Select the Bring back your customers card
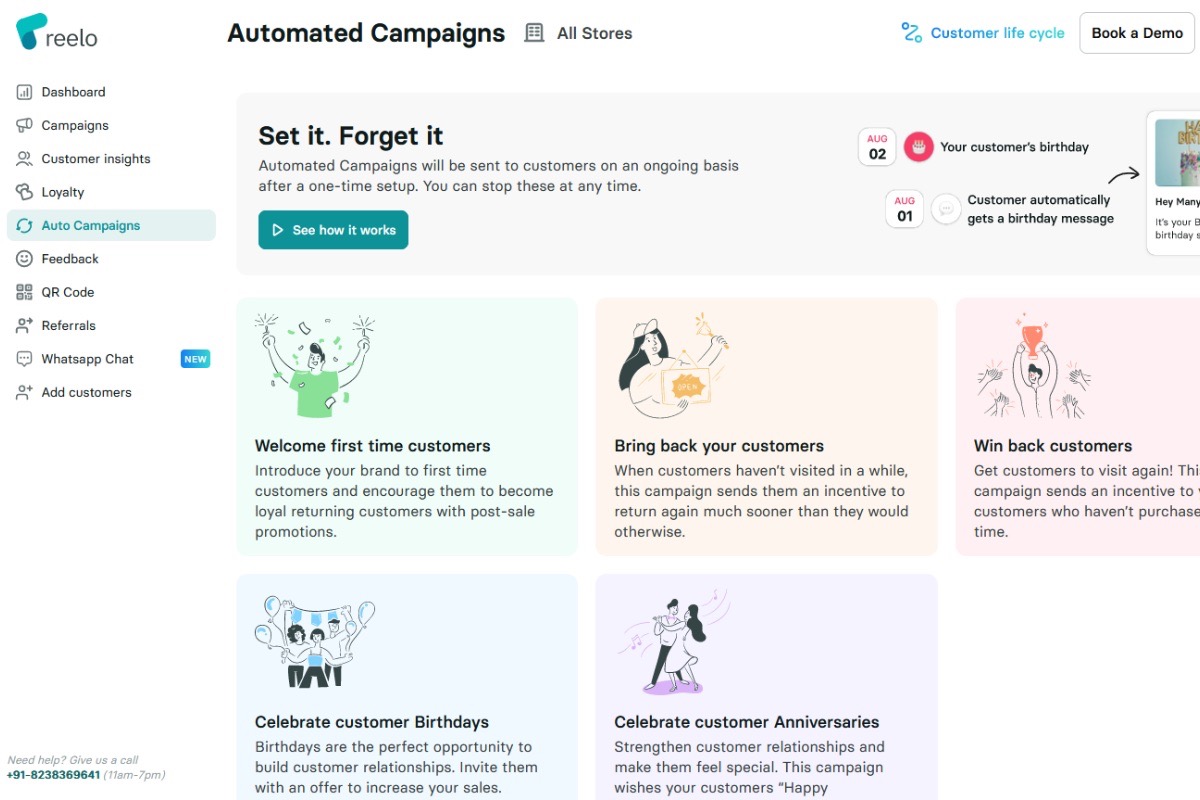1200x800 pixels. point(766,427)
